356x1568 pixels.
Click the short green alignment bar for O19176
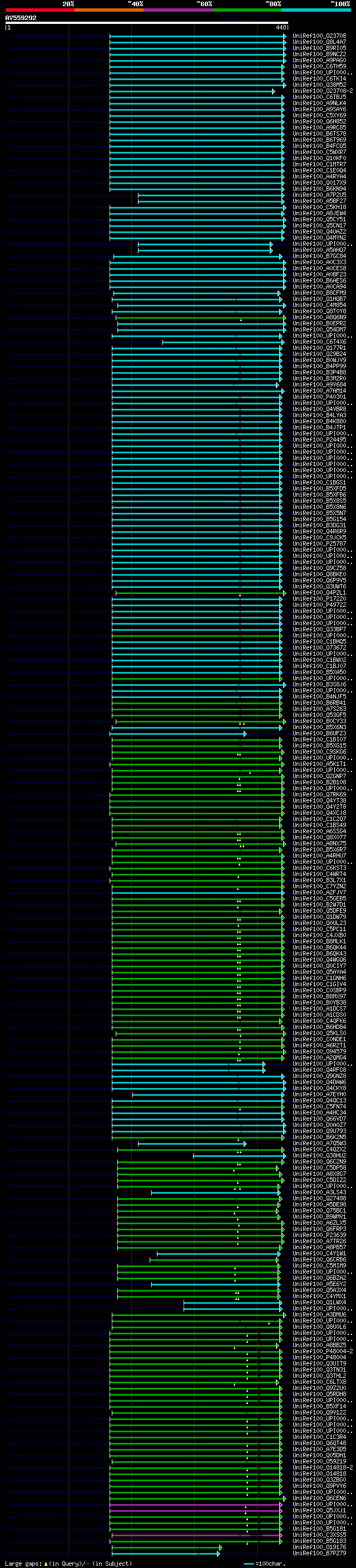point(167,1548)
